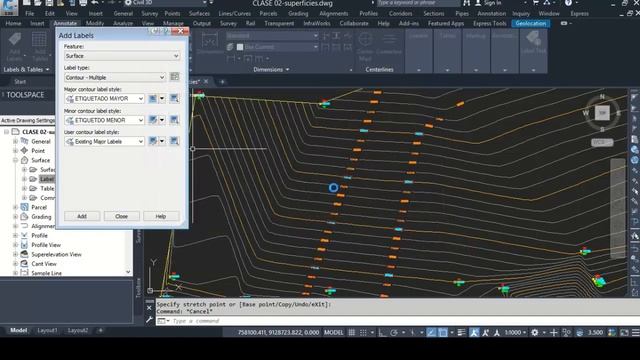Click edit style icon beside Existing Major Labels
Screen dimensions: 640x360
point(153,141)
